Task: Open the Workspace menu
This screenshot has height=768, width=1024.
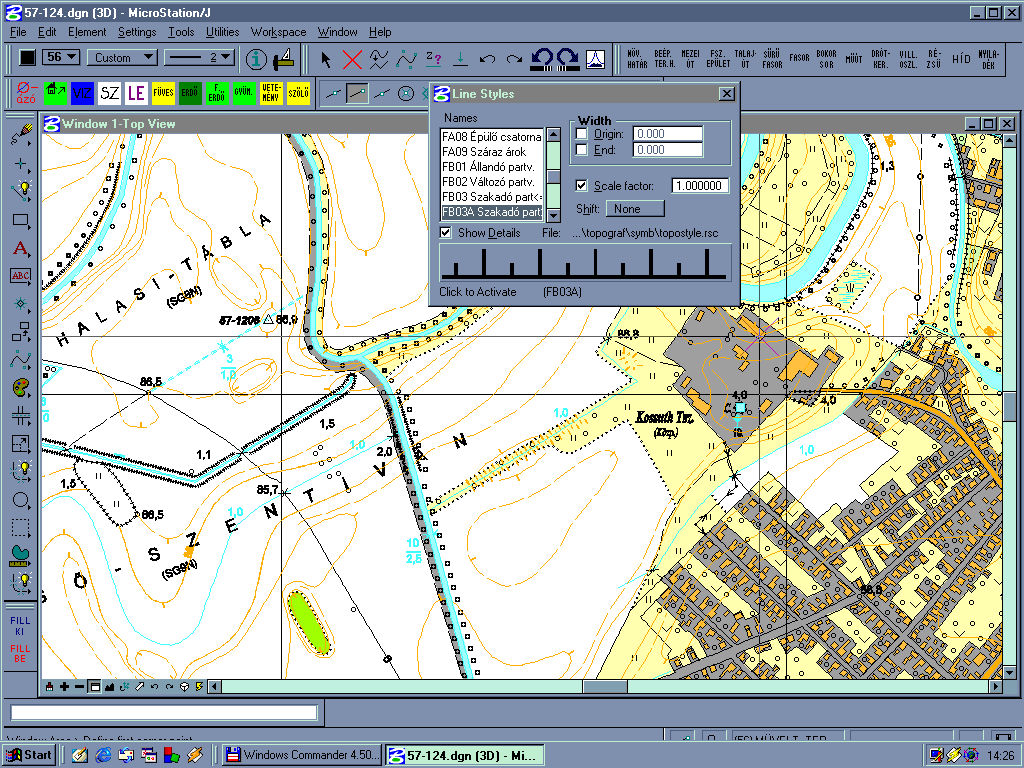Action: (x=278, y=32)
